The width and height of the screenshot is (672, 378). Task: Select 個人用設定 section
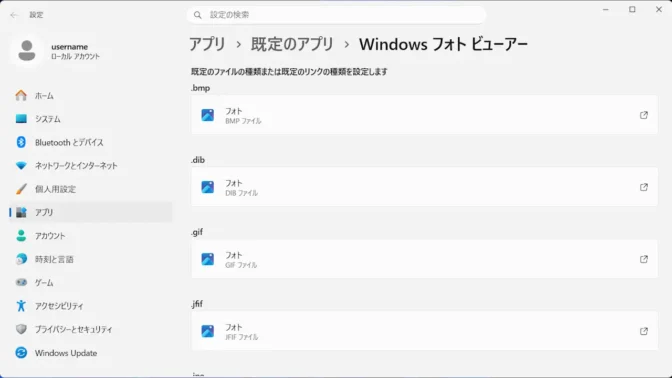coord(55,189)
